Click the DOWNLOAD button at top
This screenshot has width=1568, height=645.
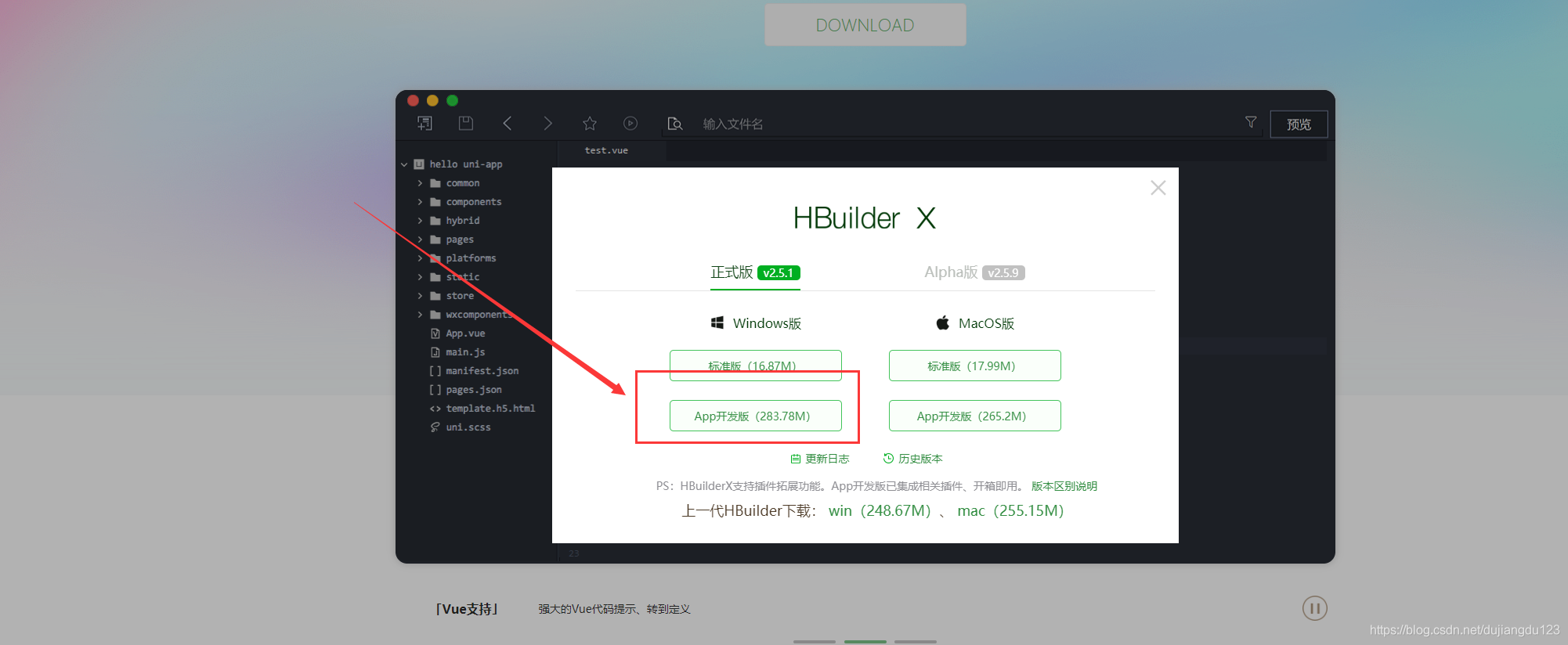(865, 25)
